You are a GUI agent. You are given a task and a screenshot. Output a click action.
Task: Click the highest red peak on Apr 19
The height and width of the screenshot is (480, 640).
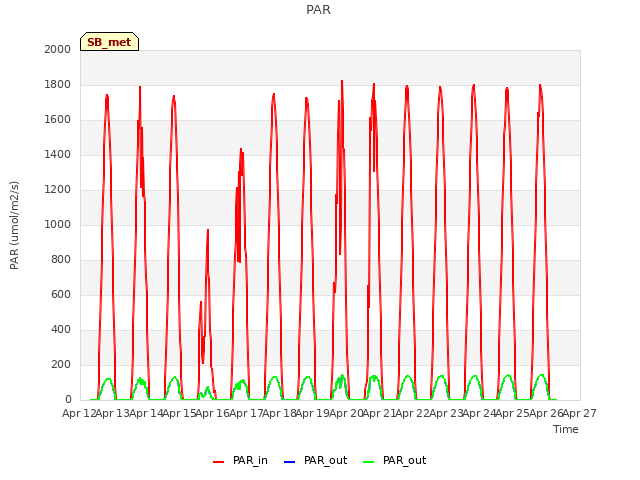(x=342, y=81)
